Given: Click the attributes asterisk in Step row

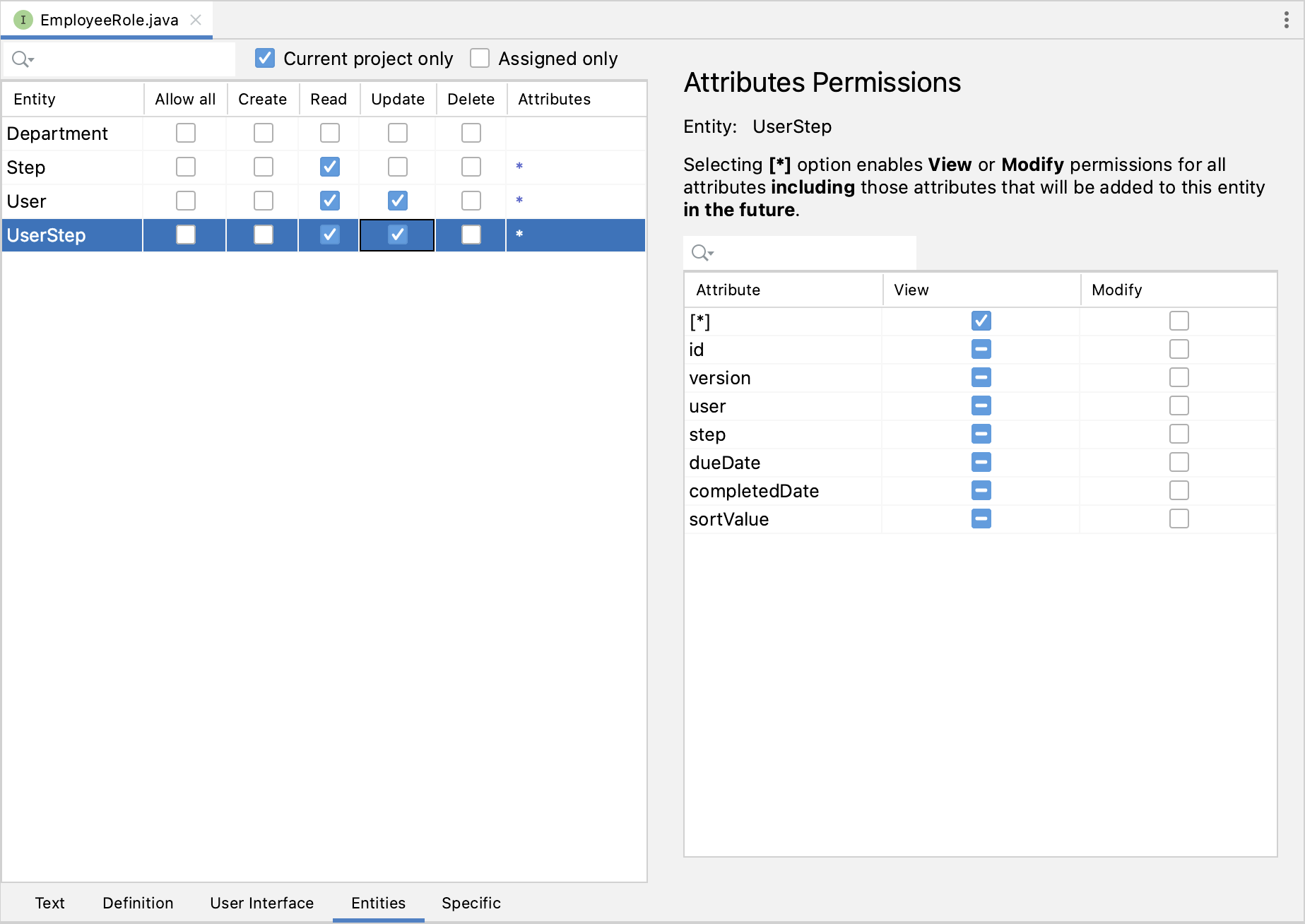Looking at the screenshot, I should 519,167.
